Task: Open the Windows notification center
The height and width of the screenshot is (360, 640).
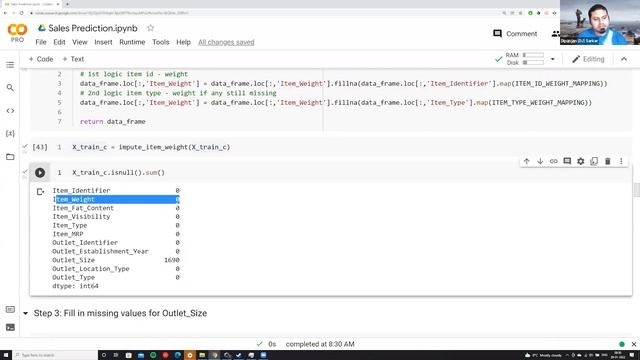Action: coord(632,355)
